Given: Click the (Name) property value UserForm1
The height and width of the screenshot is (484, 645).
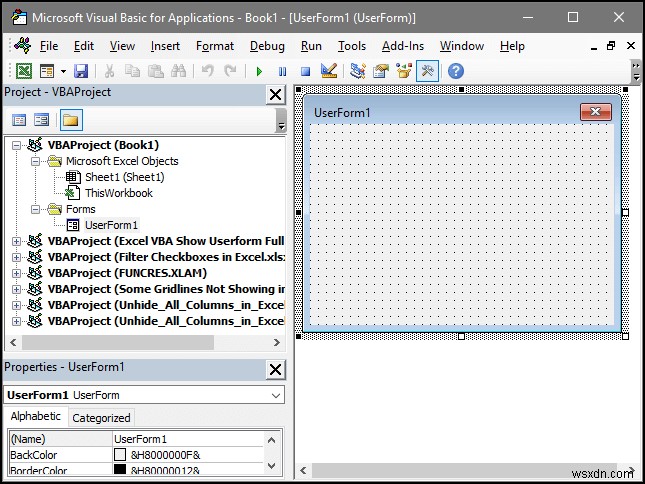Looking at the screenshot, I should [188, 439].
